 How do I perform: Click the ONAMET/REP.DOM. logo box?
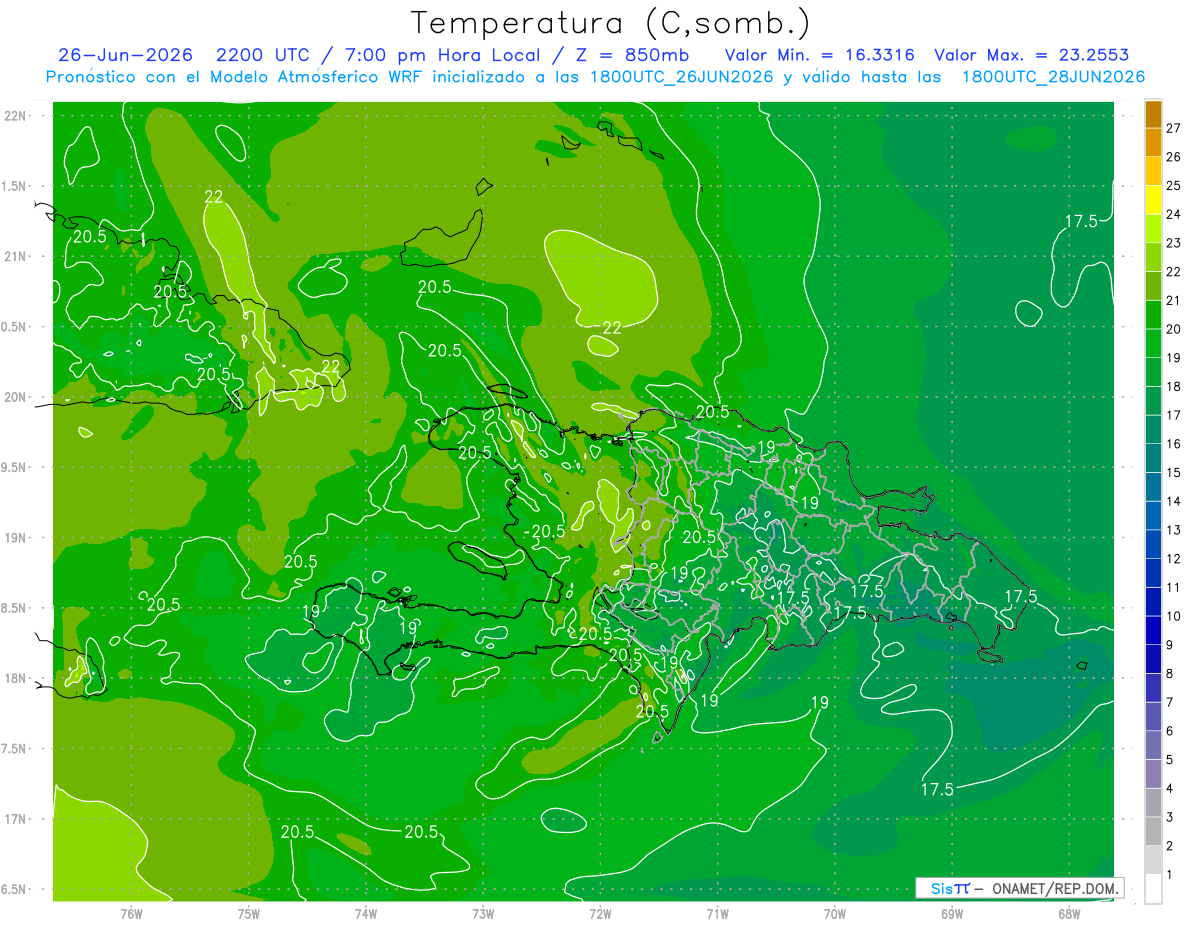point(1020,888)
